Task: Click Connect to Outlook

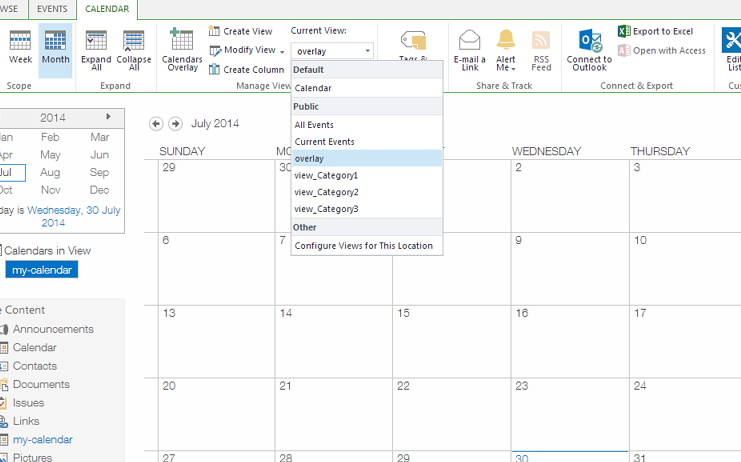Action: point(589,50)
